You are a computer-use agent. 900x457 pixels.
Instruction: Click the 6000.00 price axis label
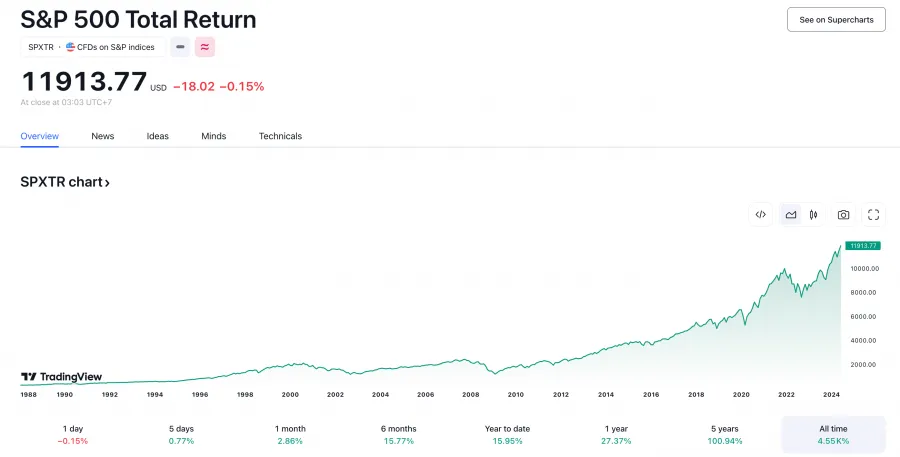click(863, 316)
